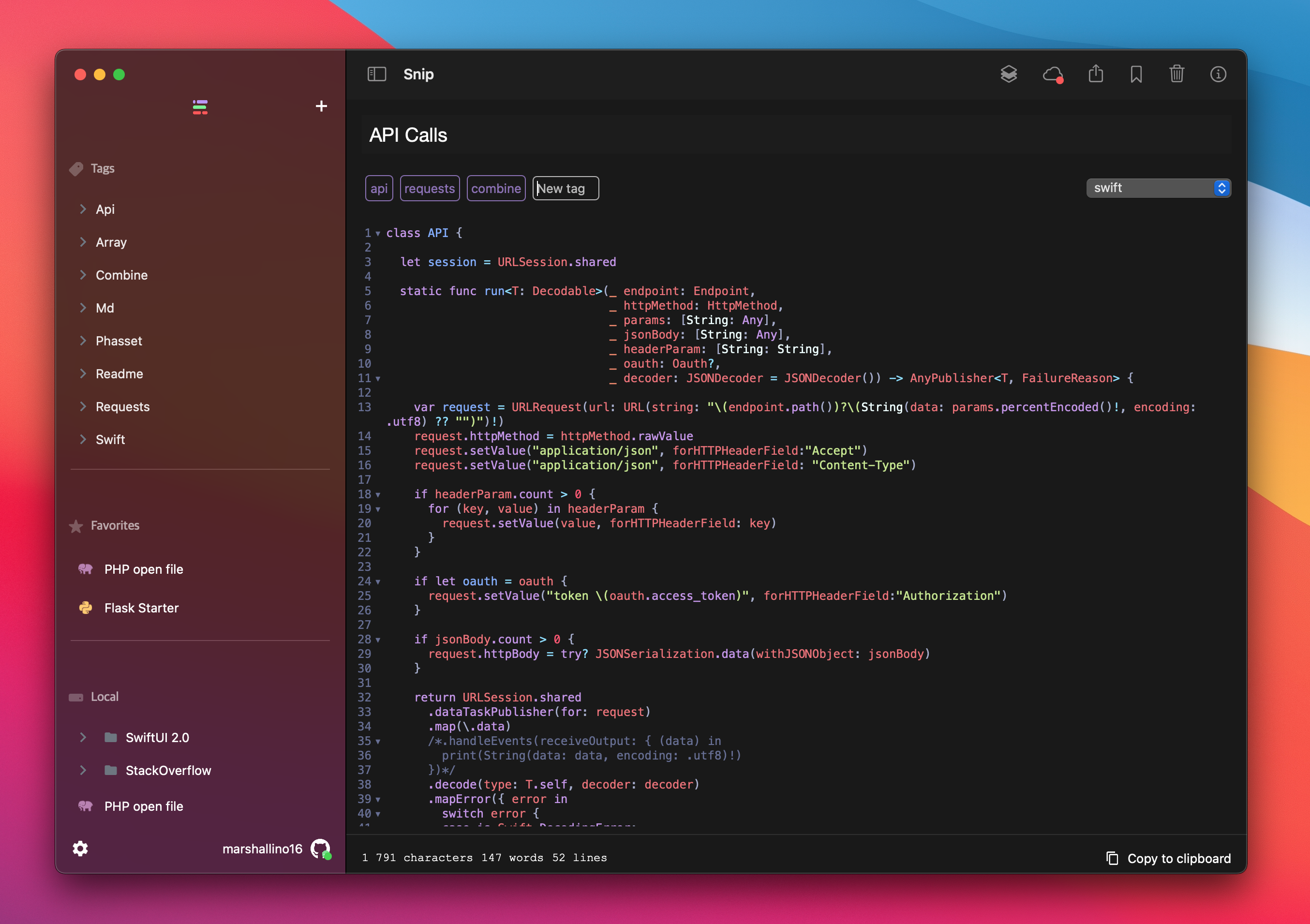
Task: Click the copy clipboard icon
Action: [x=1112, y=858]
